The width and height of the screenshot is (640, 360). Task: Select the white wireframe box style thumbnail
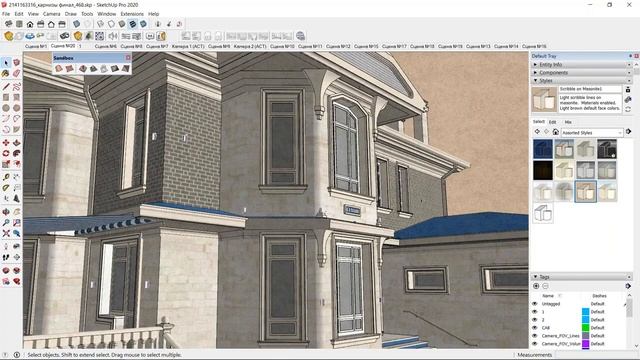pos(543,213)
